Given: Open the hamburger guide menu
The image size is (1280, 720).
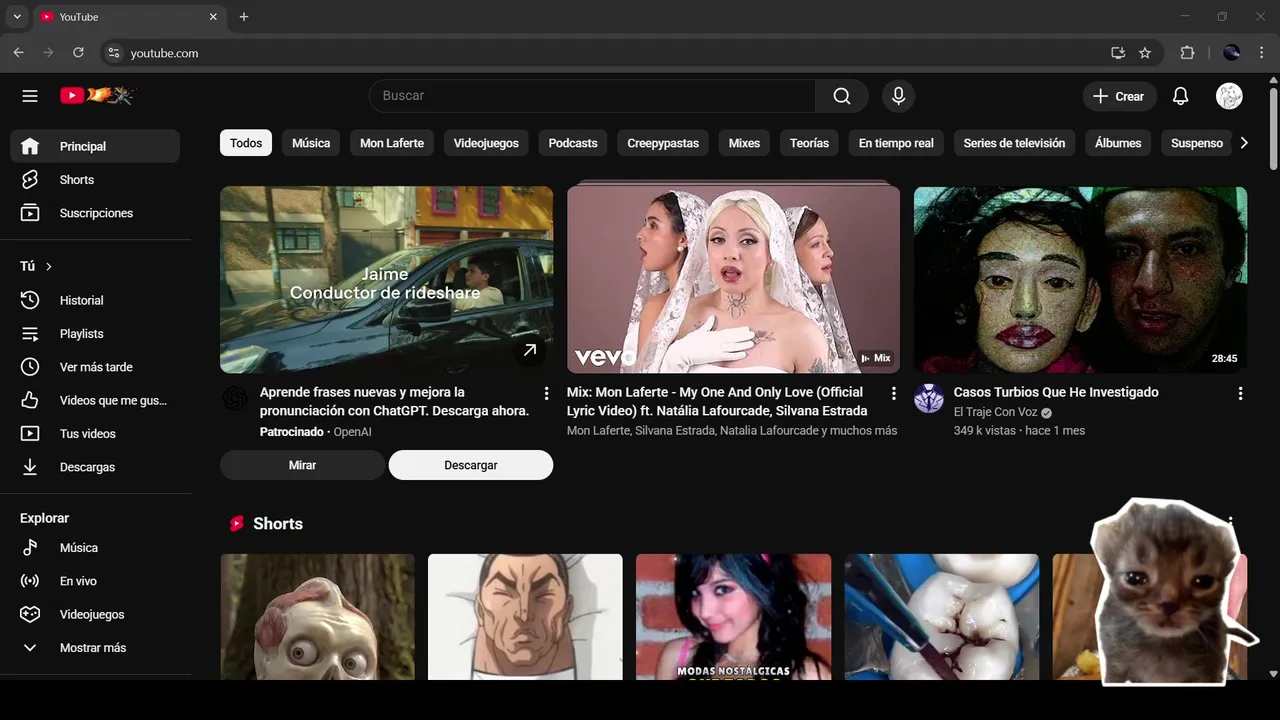Looking at the screenshot, I should click(x=30, y=96).
